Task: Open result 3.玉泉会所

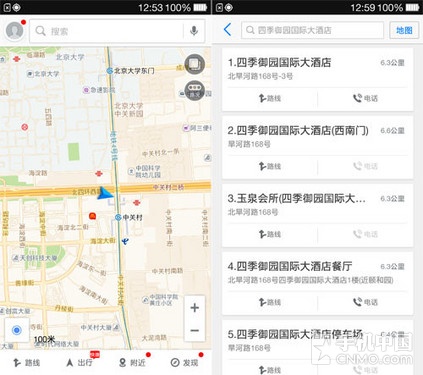Action: (x=297, y=198)
